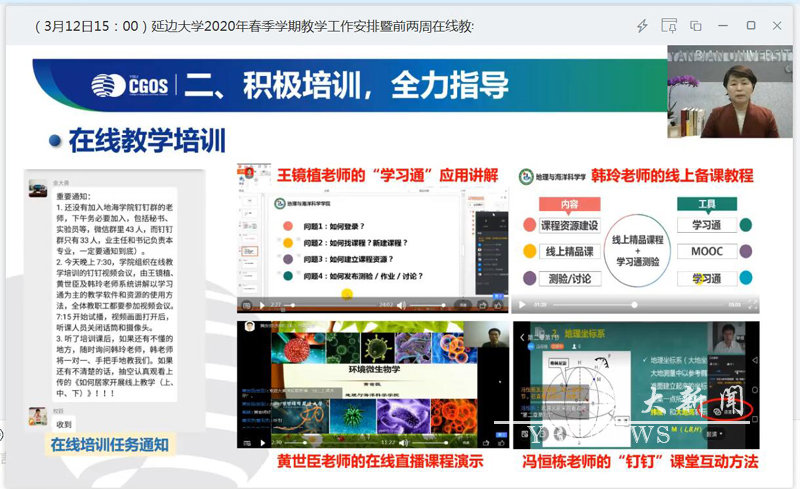Click the 在线培训任务通知 caption label

110,446
